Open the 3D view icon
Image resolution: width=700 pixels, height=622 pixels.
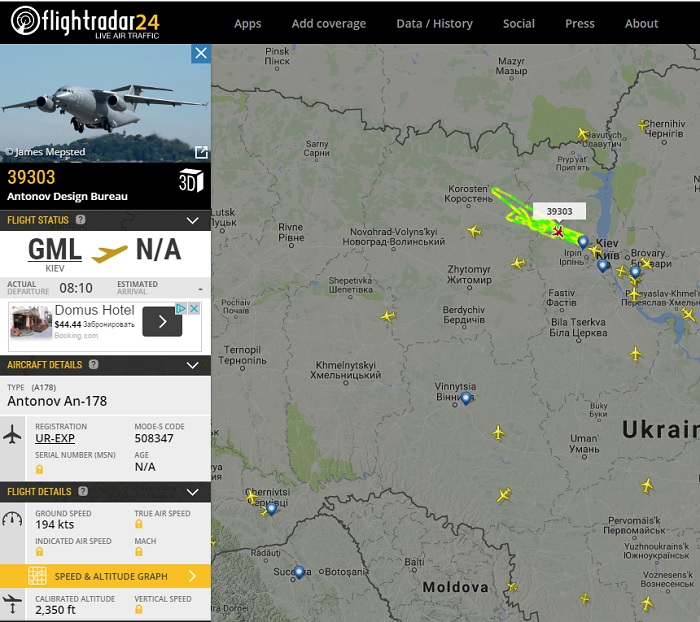point(191,180)
